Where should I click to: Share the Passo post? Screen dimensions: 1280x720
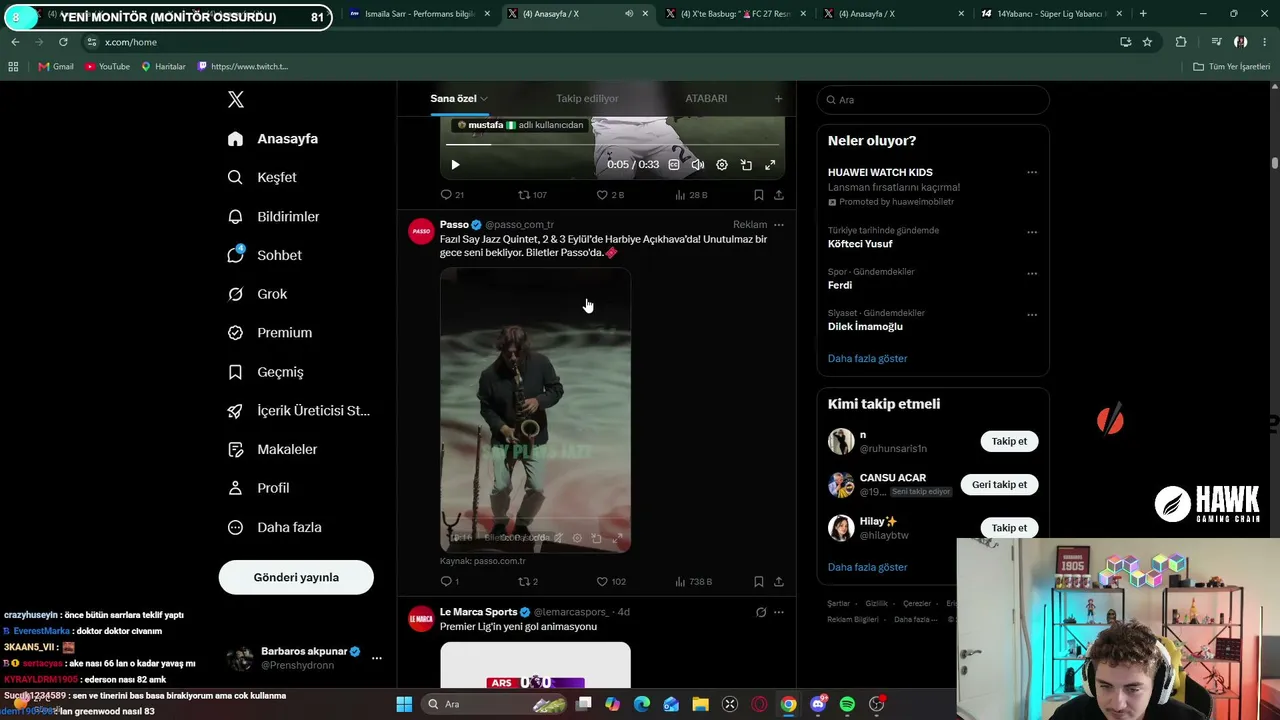[779, 582]
